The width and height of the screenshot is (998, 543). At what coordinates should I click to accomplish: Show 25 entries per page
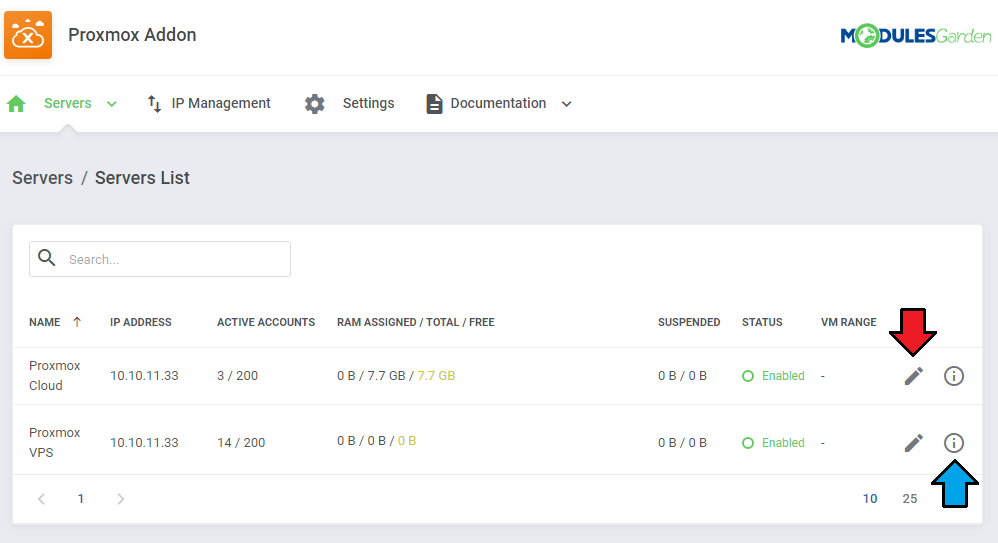coord(910,499)
